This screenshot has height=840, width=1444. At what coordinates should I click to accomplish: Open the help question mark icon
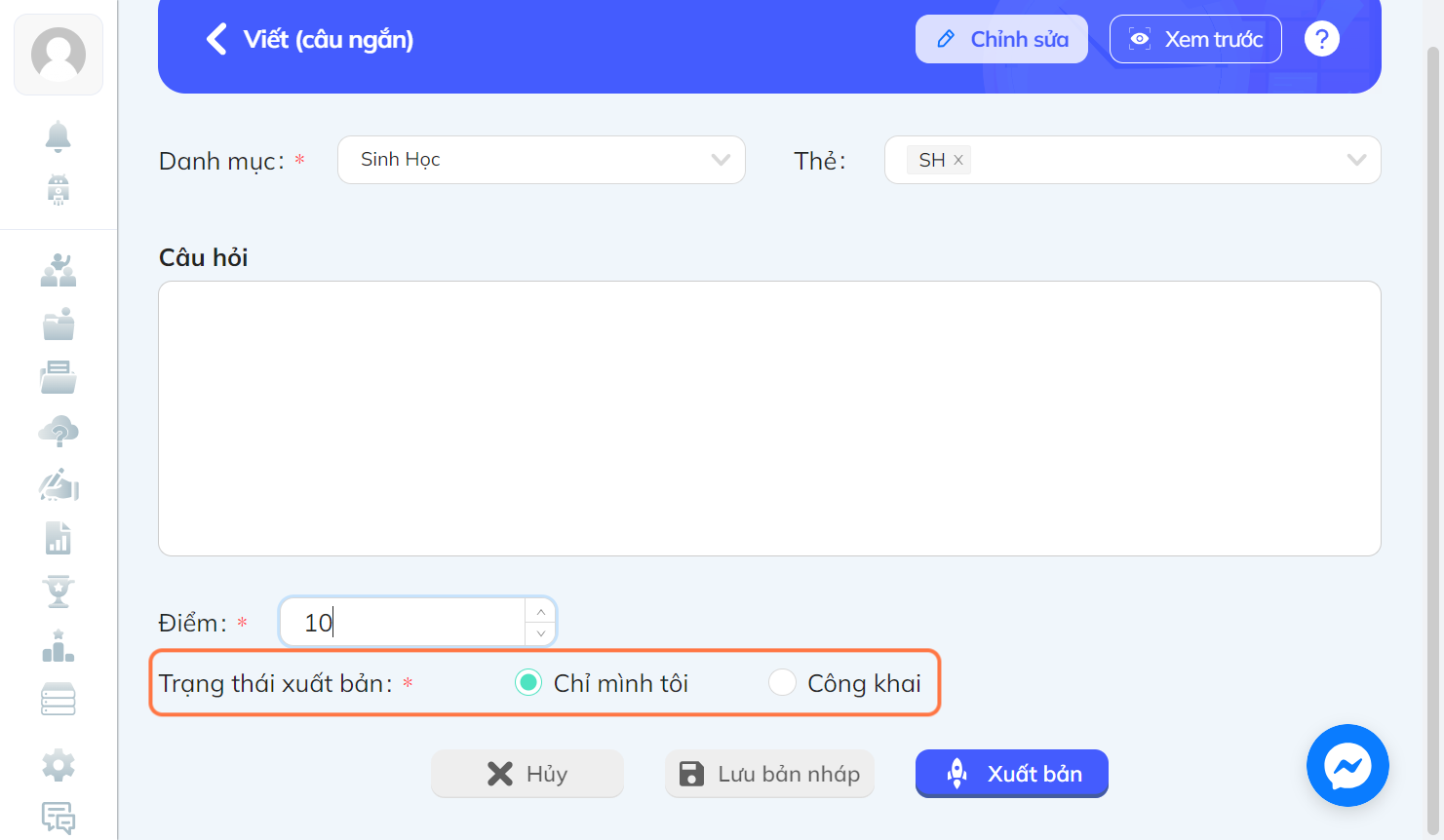pyautogui.click(x=1322, y=39)
